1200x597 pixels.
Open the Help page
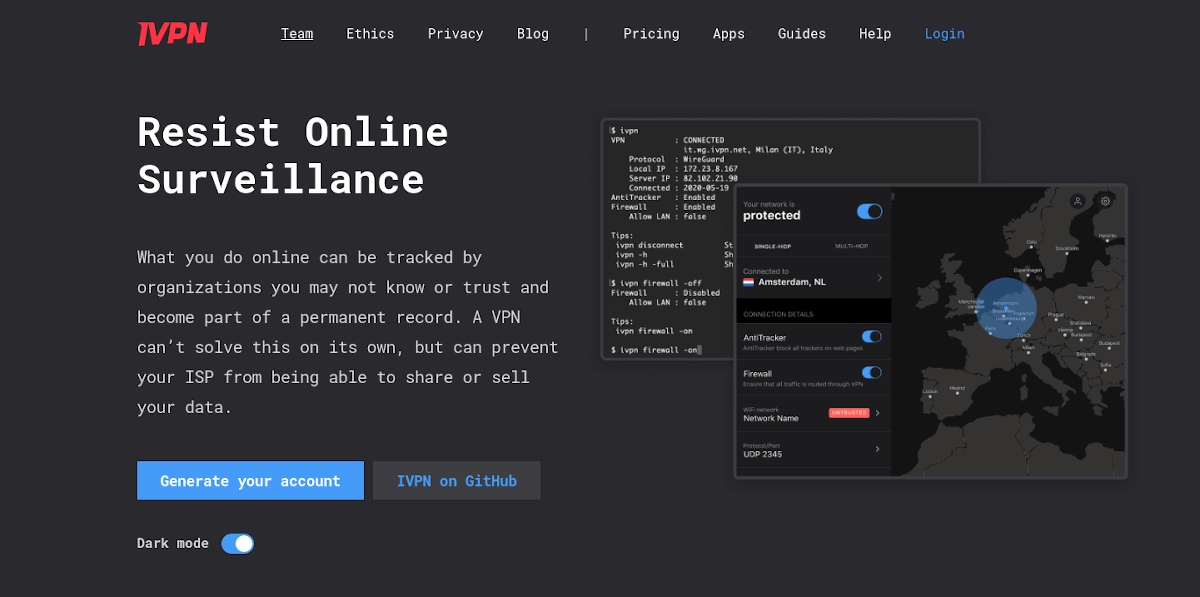(x=875, y=34)
